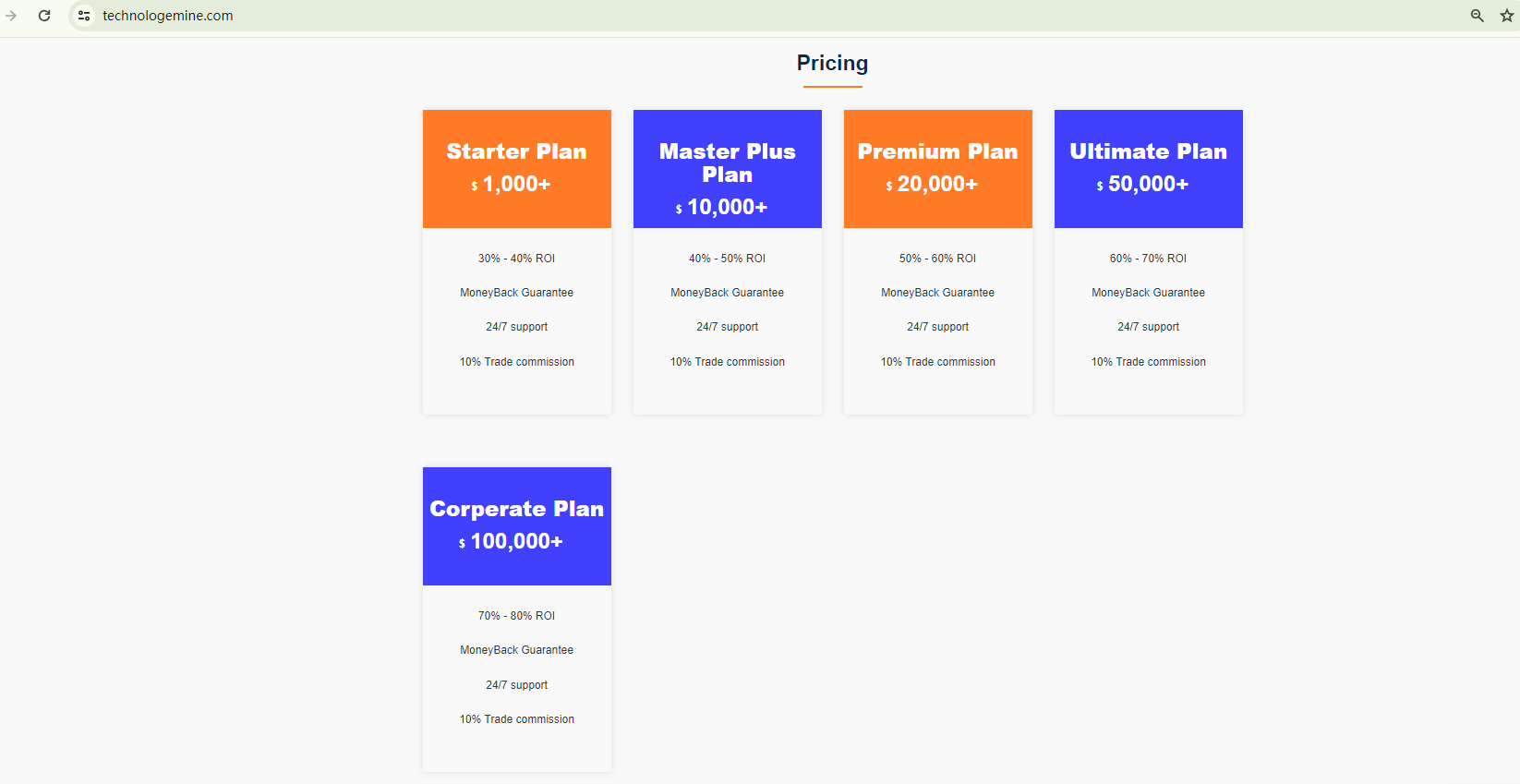Choose the Ultimate Plan card header
Image resolution: width=1520 pixels, height=784 pixels.
click(1148, 151)
